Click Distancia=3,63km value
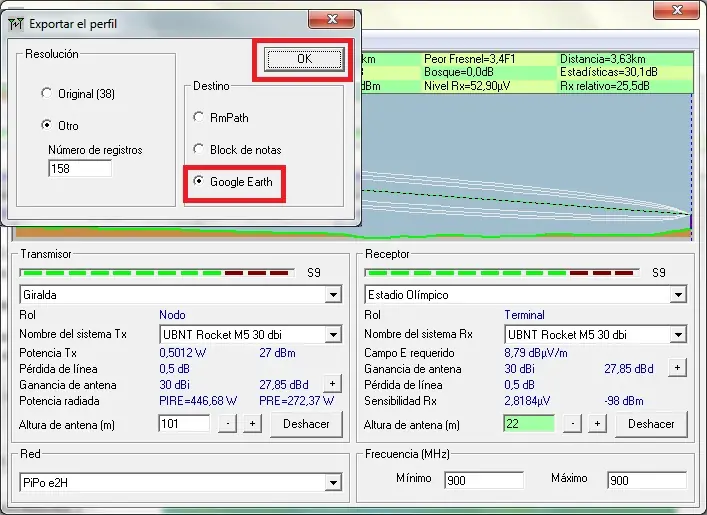This screenshot has width=707, height=515. coord(602,59)
